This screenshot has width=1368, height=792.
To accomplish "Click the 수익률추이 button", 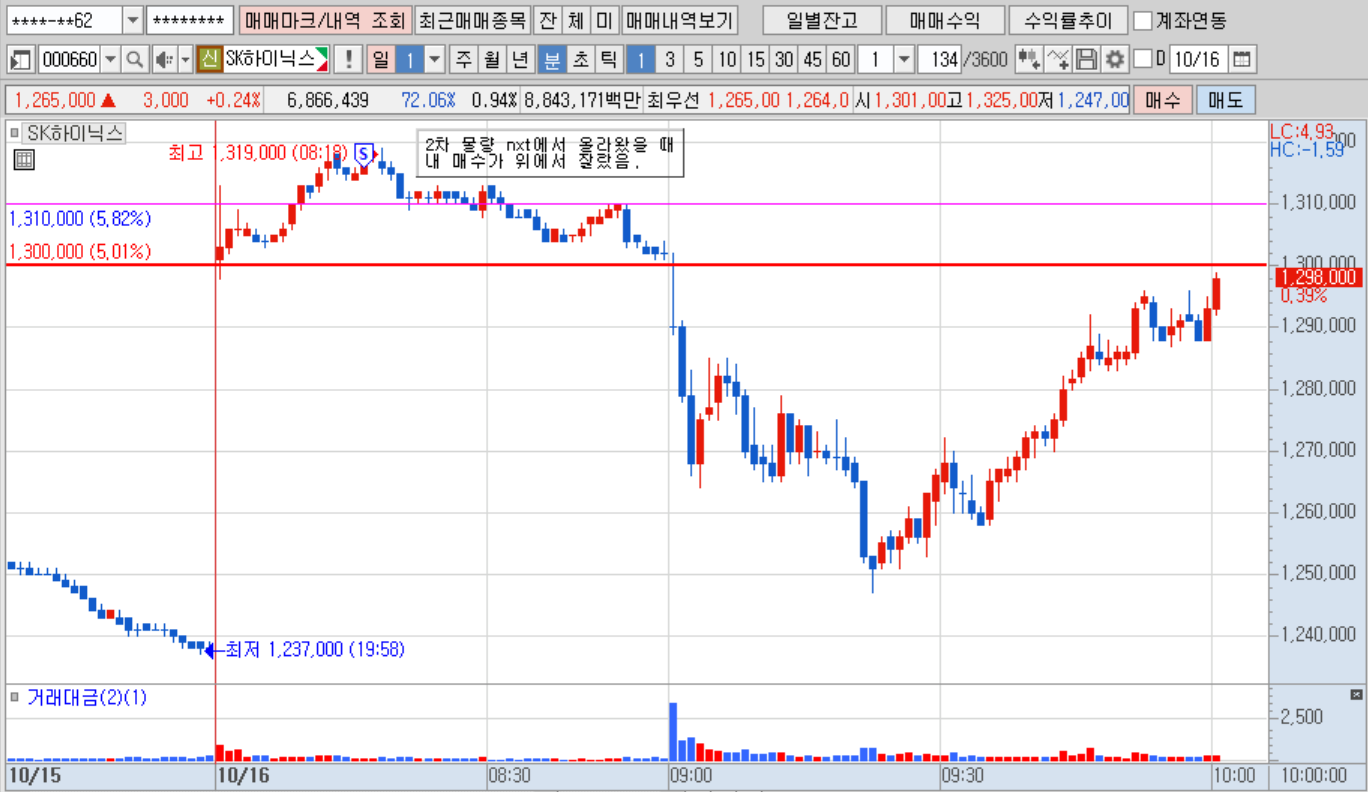I will [x=1069, y=21].
